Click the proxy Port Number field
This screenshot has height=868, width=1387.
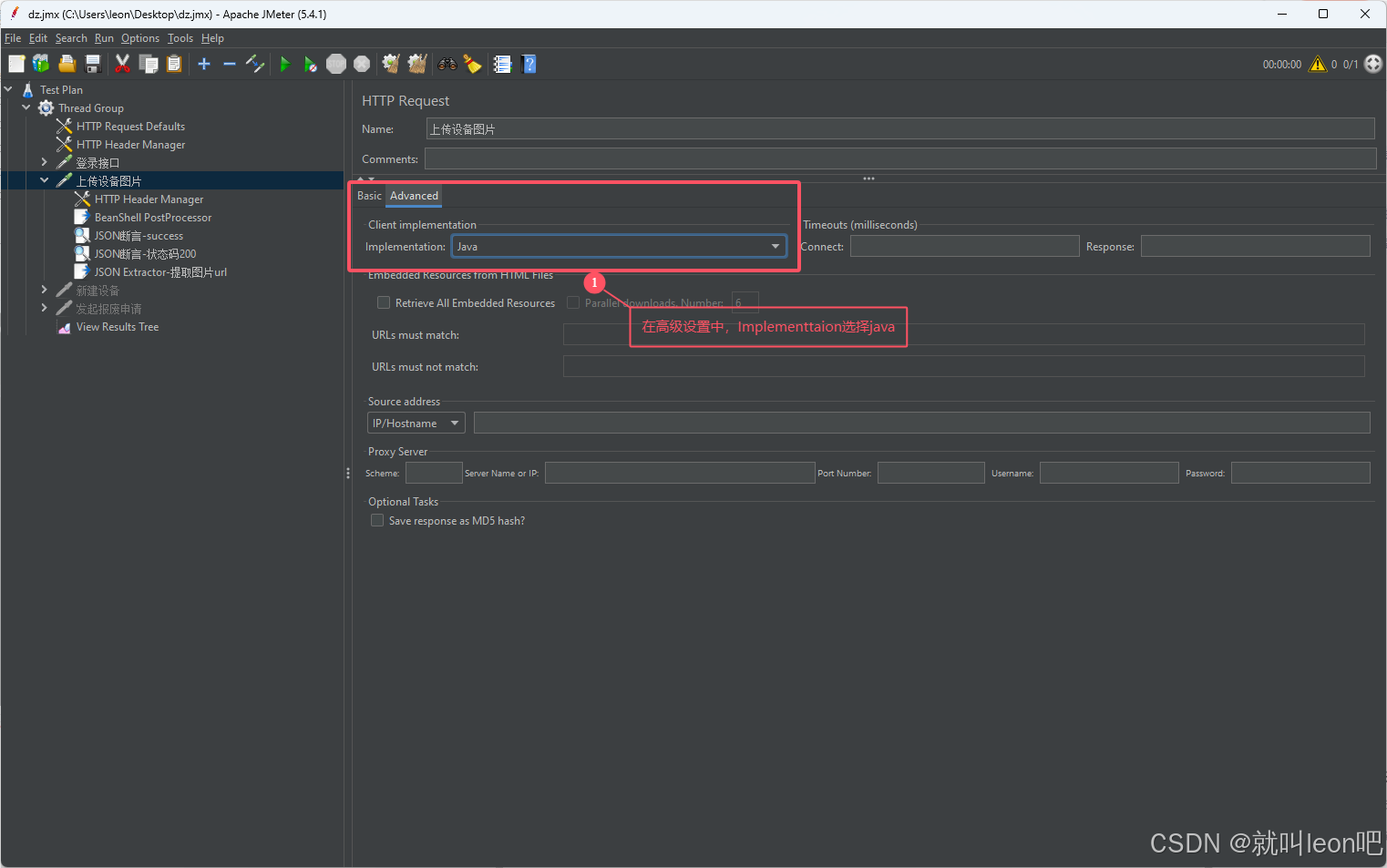(x=930, y=473)
